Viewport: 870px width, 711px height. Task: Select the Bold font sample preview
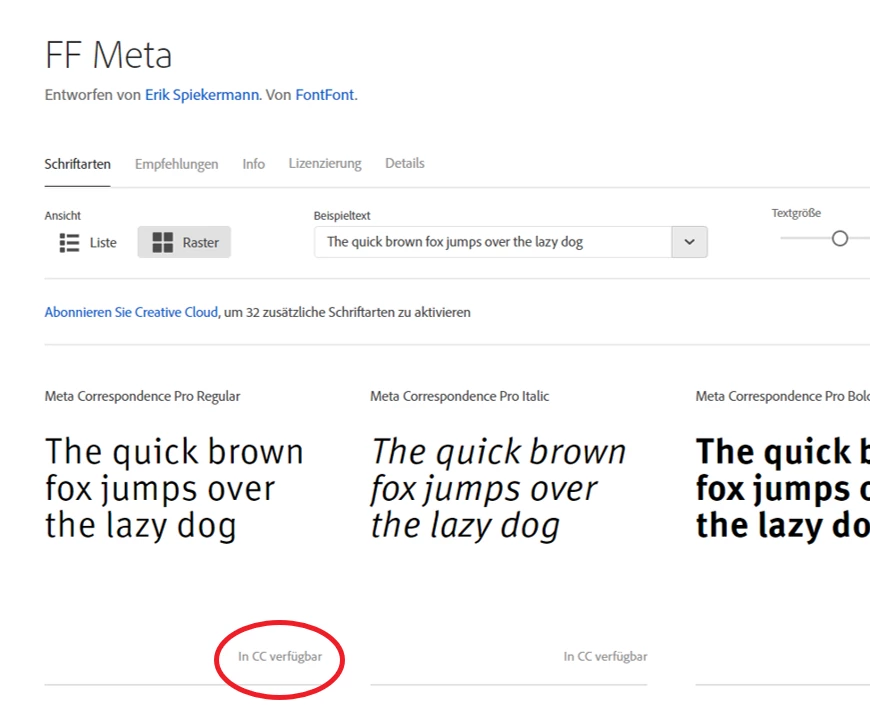[782, 488]
